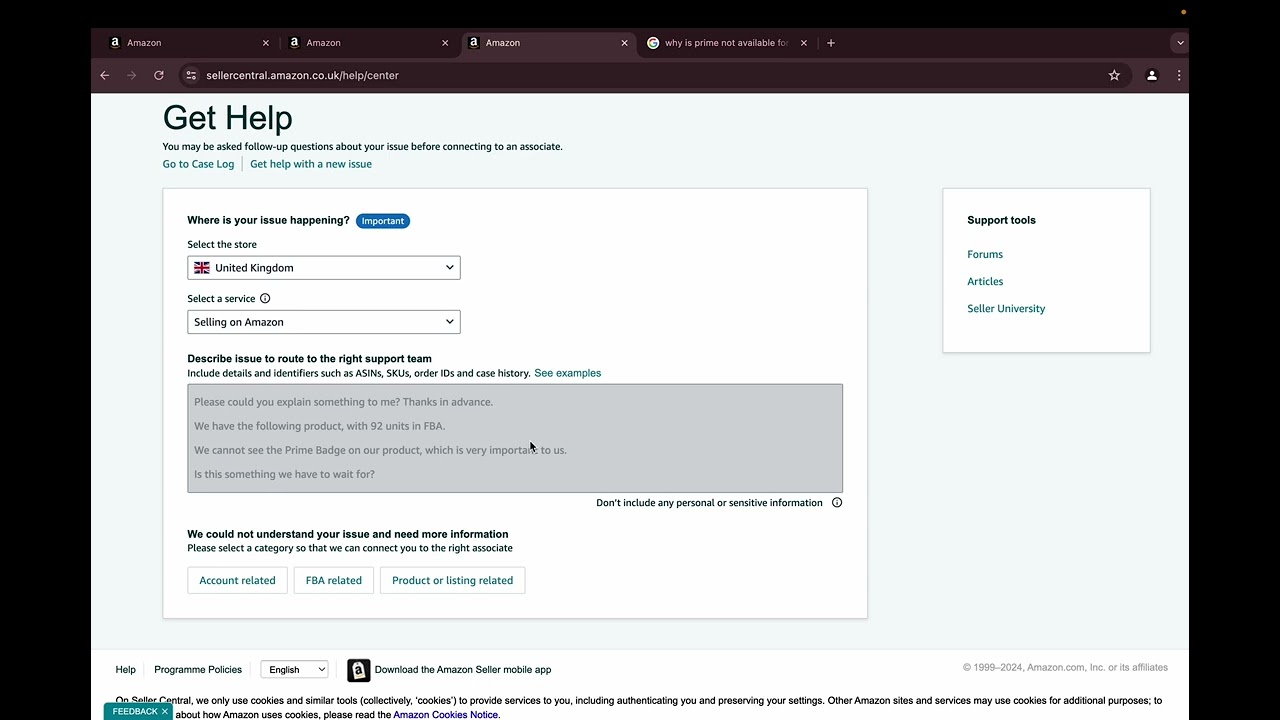This screenshot has width=1280, height=720.
Task: Select the 'FBA related' category button
Action: 334,580
